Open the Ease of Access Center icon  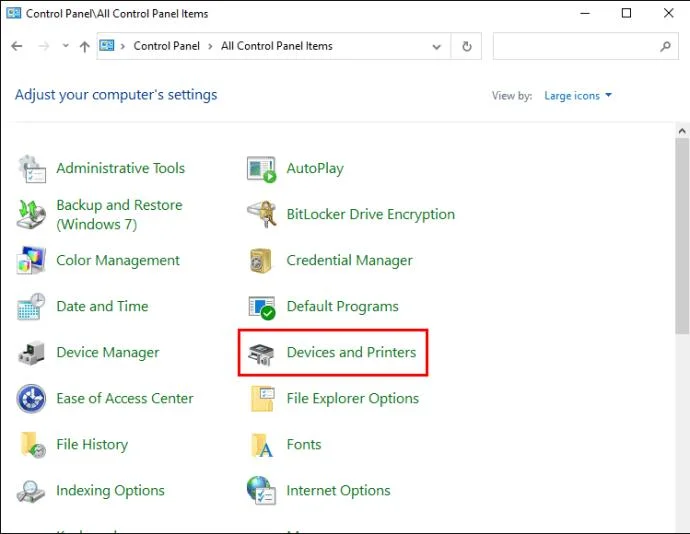click(31, 399)
